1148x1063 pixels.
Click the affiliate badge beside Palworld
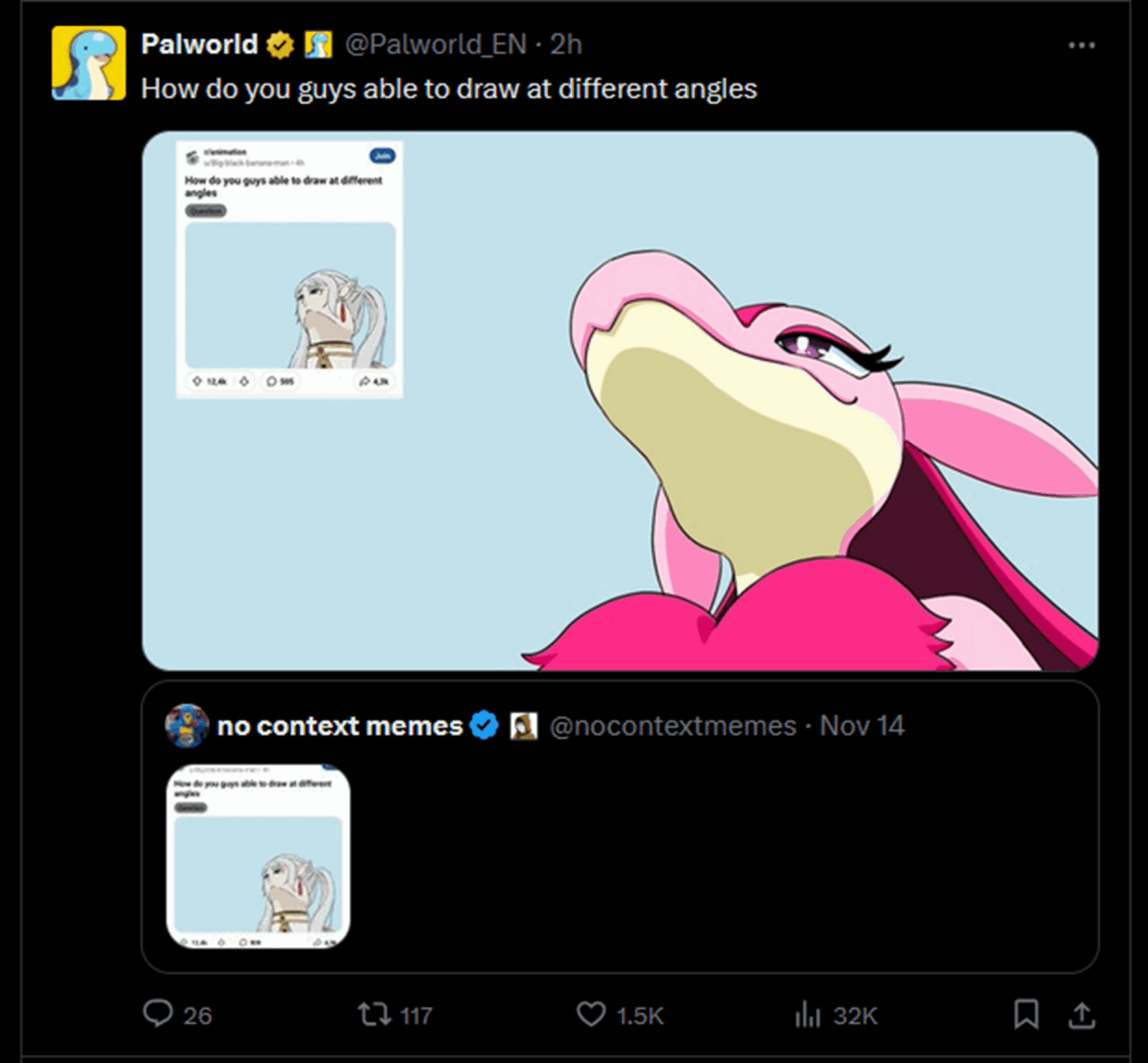click(318, 45)
